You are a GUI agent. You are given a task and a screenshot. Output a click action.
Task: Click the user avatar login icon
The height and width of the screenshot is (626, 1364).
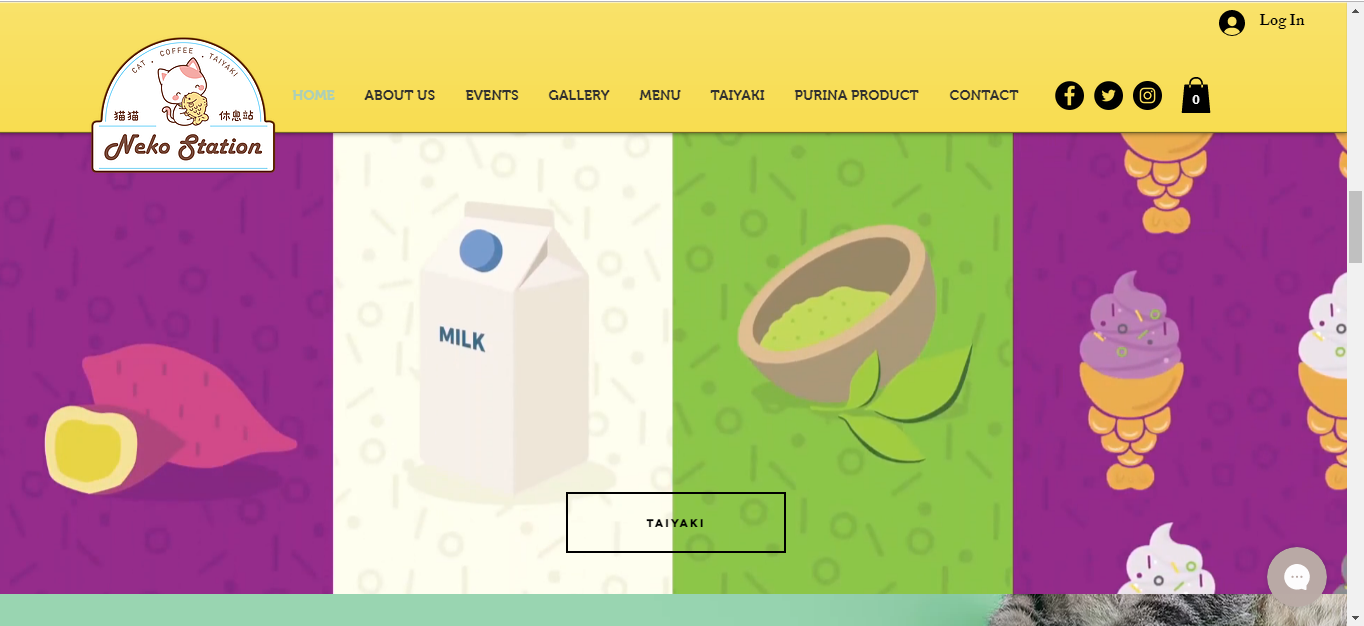(1232, 23)
